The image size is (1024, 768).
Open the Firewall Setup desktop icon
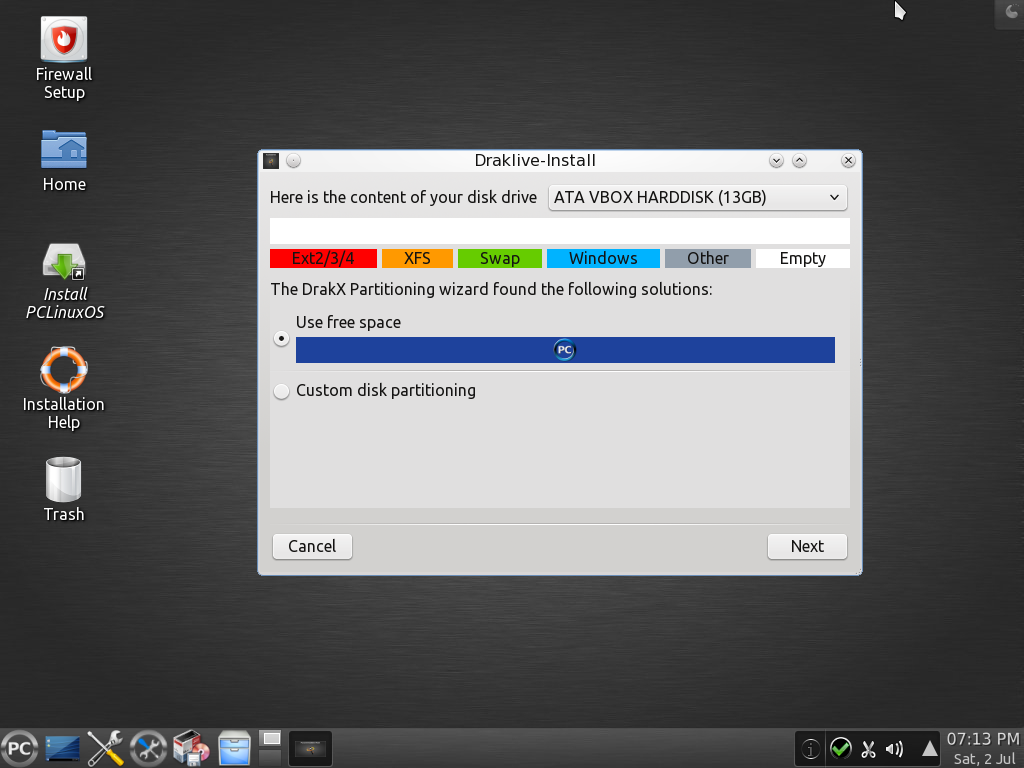point(64,57)
